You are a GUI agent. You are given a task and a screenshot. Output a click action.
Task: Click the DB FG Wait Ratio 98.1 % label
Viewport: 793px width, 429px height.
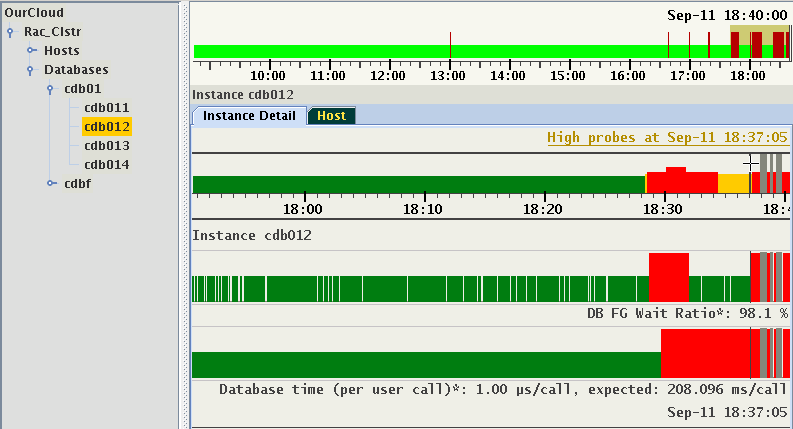(x=687, y=314)
